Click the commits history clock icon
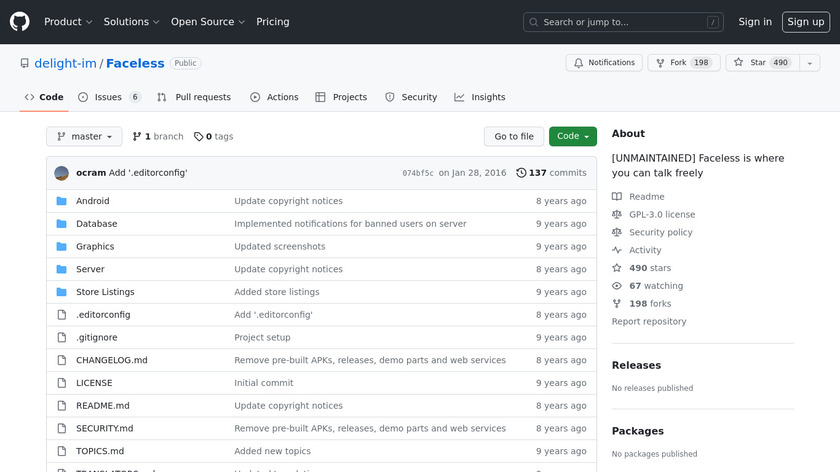Screen dimensions: 840x472 521,173
